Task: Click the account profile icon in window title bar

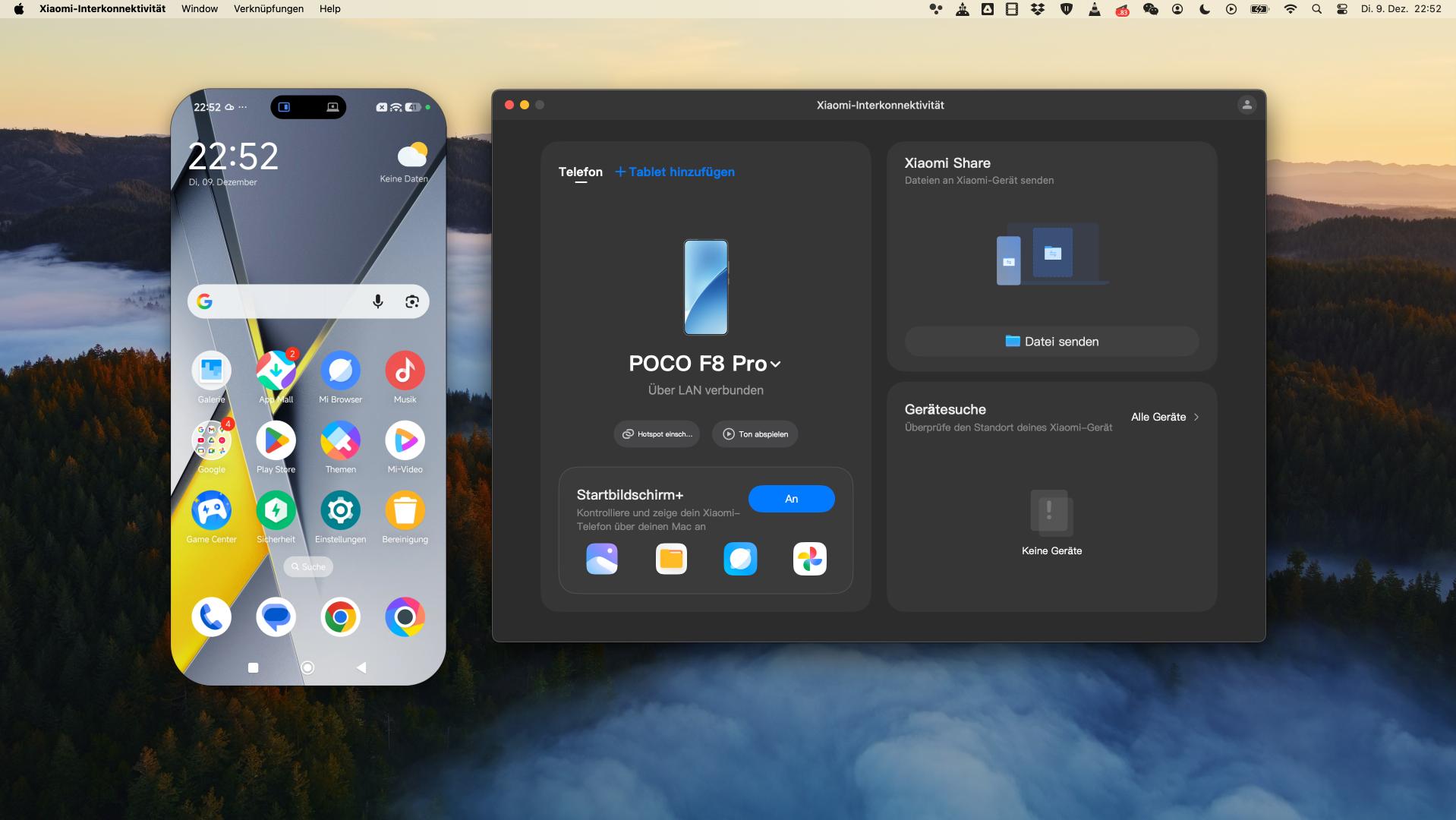Action: click(1246, 106)
